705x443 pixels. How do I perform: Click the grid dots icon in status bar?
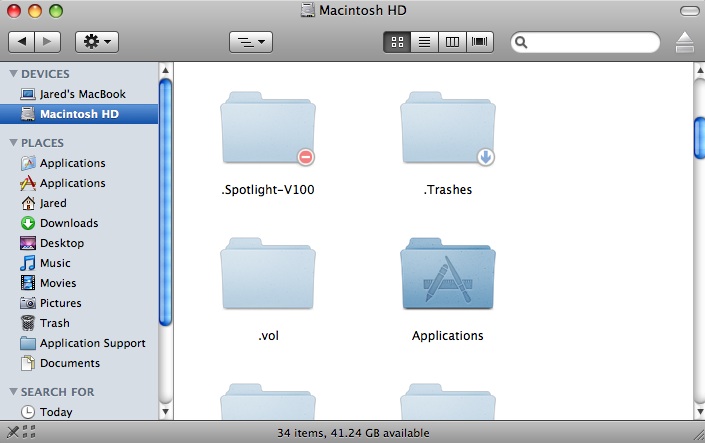29,432
